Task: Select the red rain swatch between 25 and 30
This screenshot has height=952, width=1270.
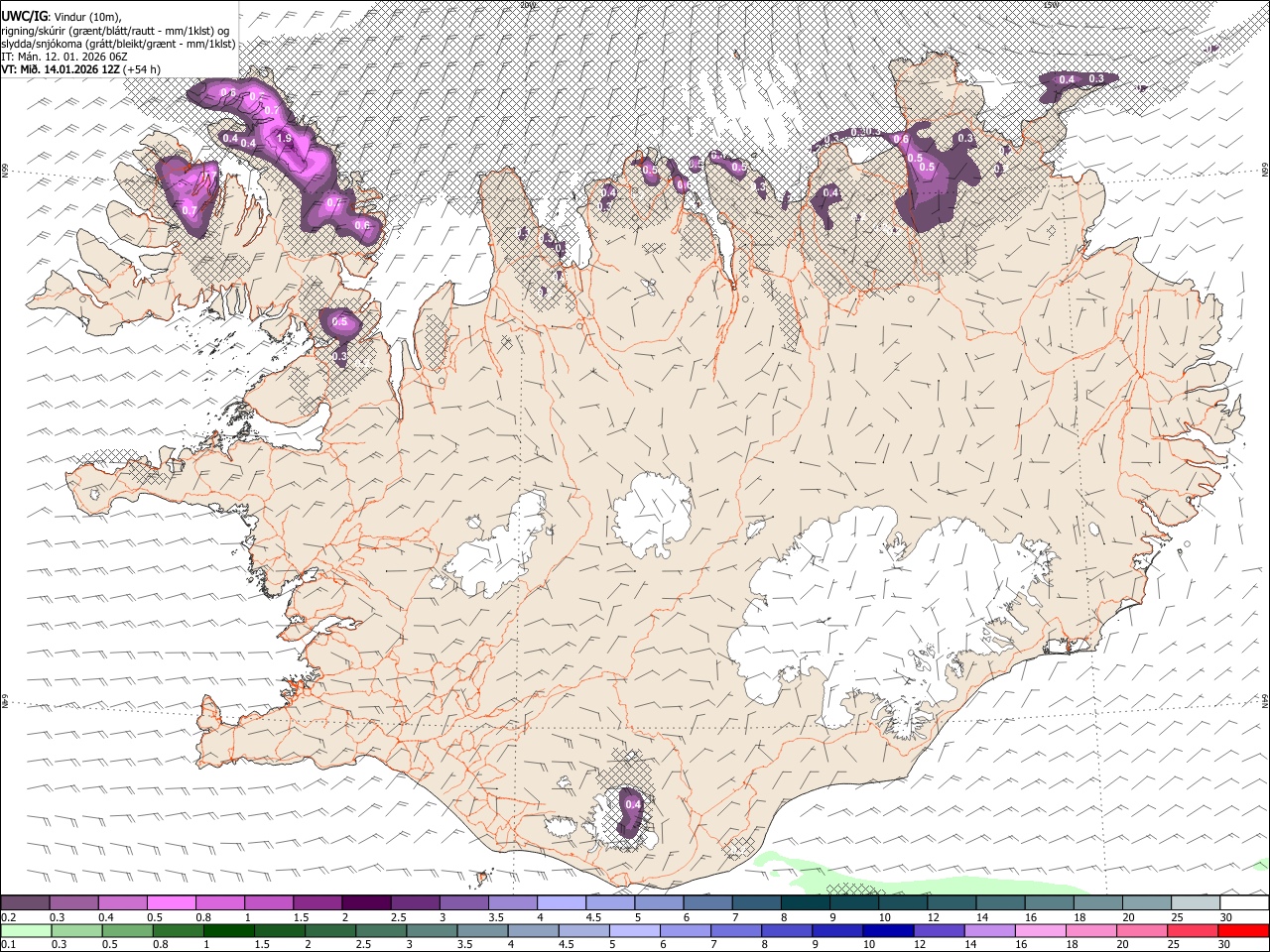Action: 1193,930
